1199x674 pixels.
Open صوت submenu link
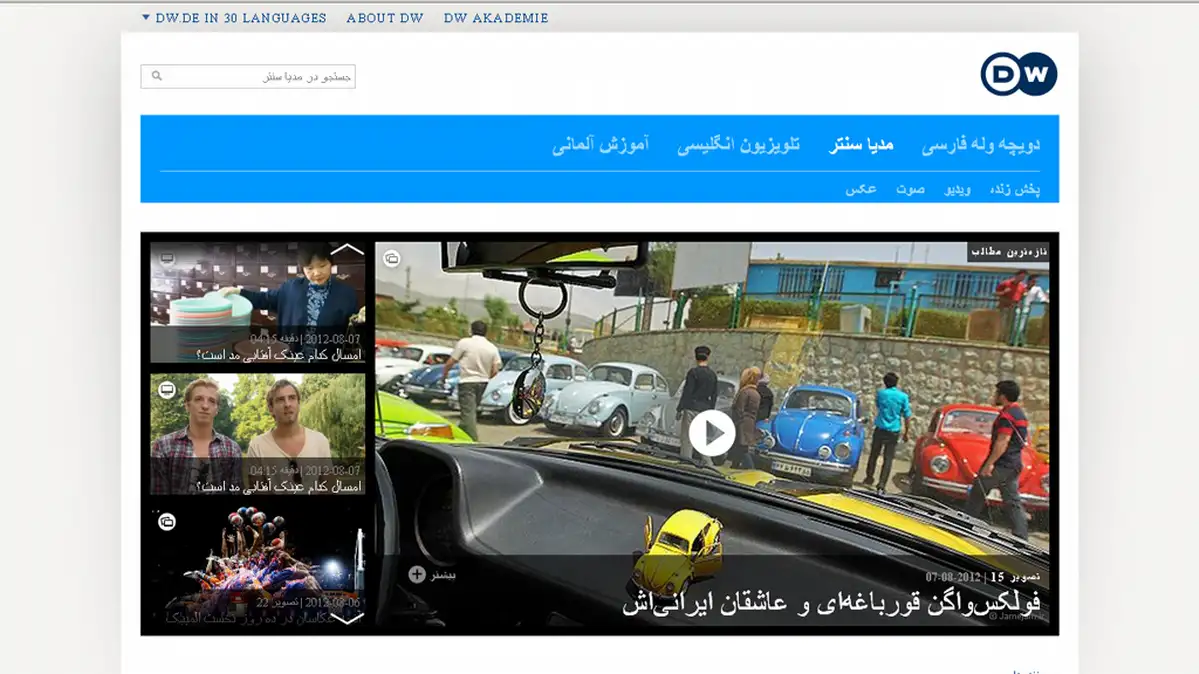click(x=910, y=189)
